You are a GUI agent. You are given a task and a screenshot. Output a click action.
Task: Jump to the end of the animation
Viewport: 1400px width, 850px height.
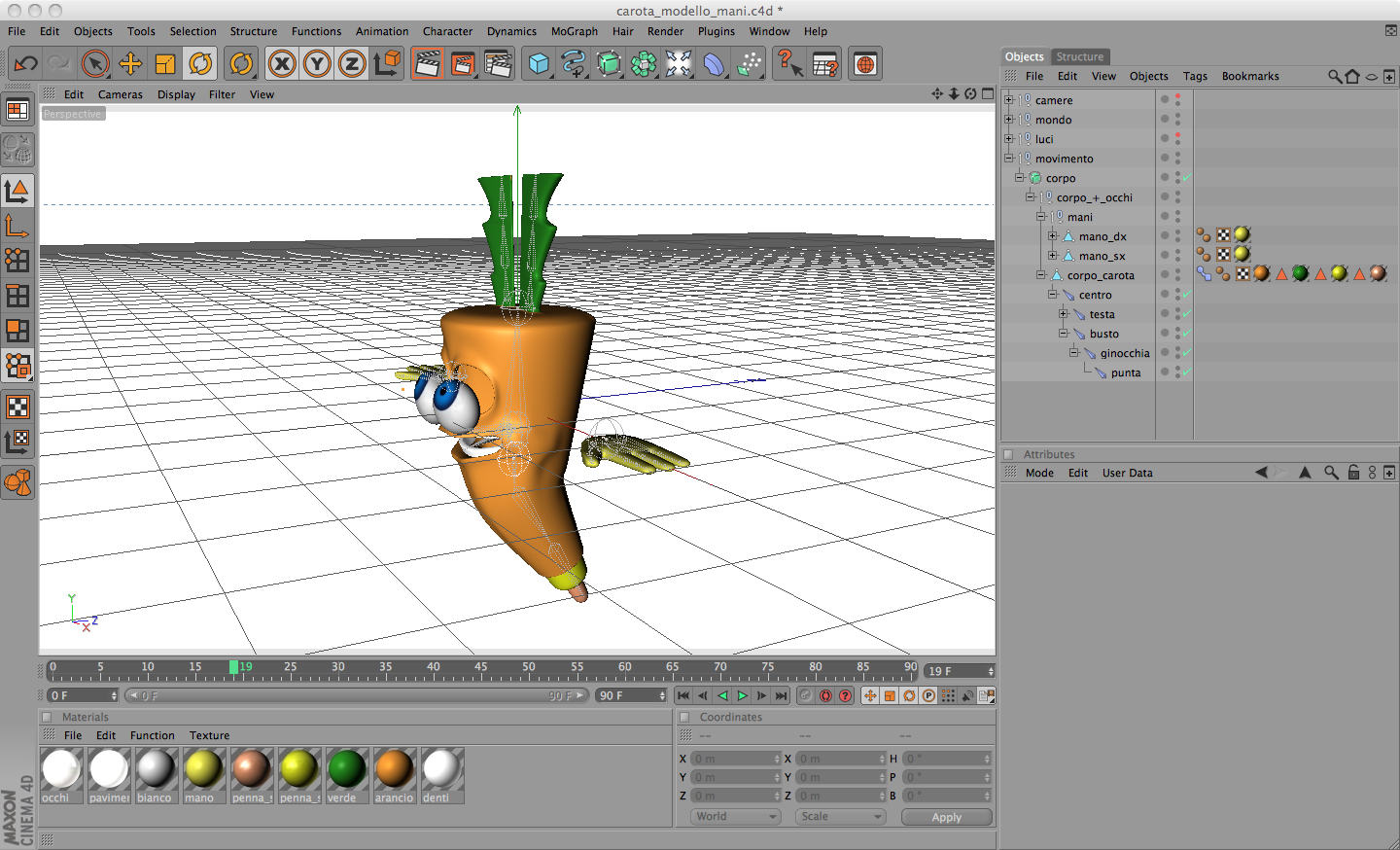(x=781, y=695)
